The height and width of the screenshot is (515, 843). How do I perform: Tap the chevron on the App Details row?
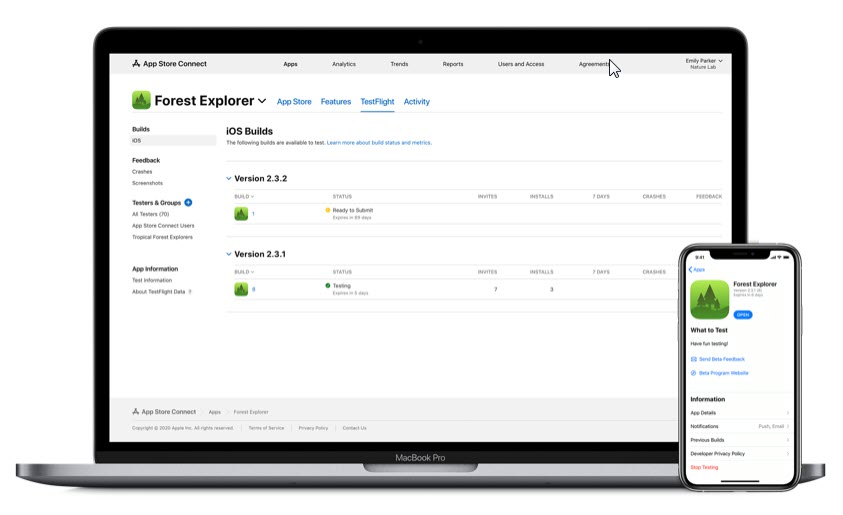click(x=788, y=413)
